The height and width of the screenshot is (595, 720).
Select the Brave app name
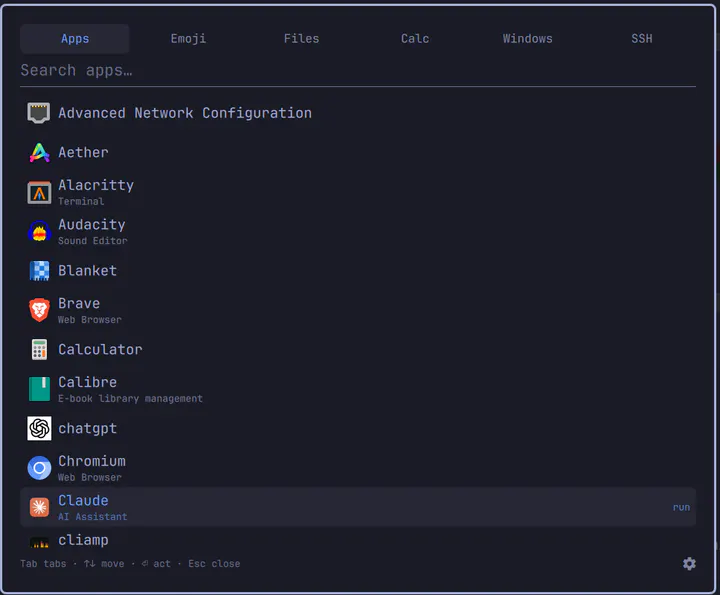point(79,303)
